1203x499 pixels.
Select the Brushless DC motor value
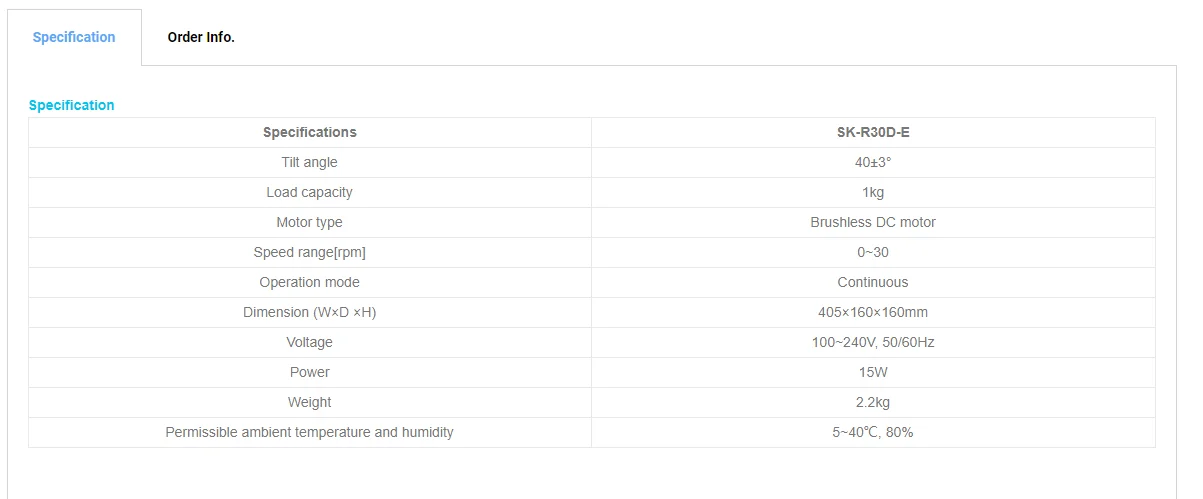coord(873,222)
